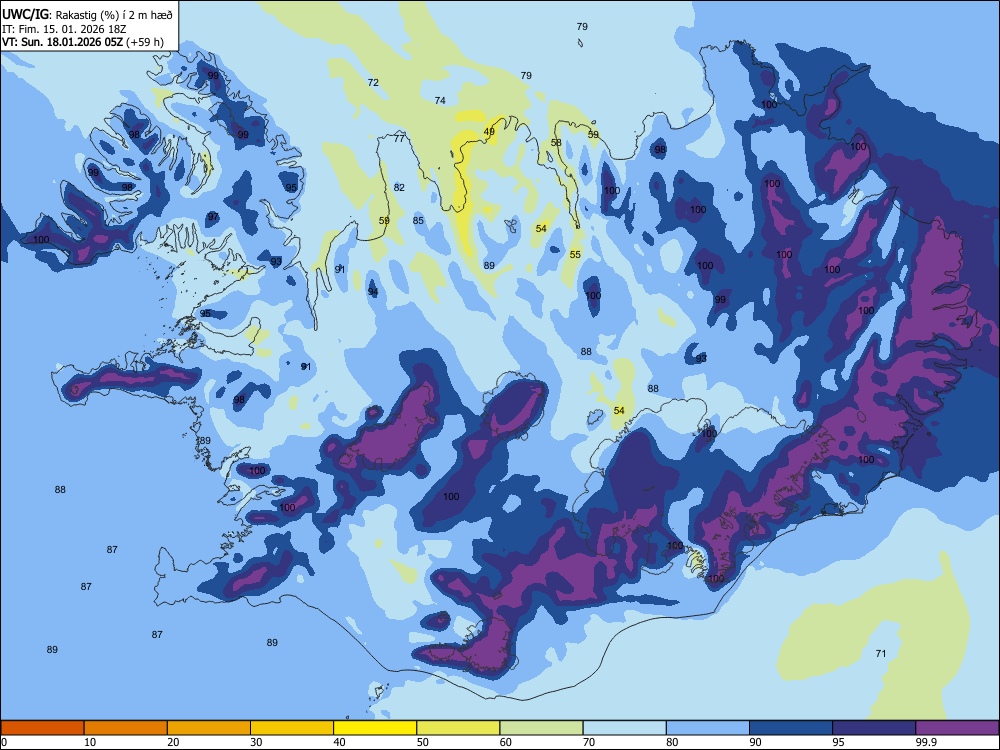Select the legend tick label '90'
The width and height of the screenshot is (1000, 750).
755,742
